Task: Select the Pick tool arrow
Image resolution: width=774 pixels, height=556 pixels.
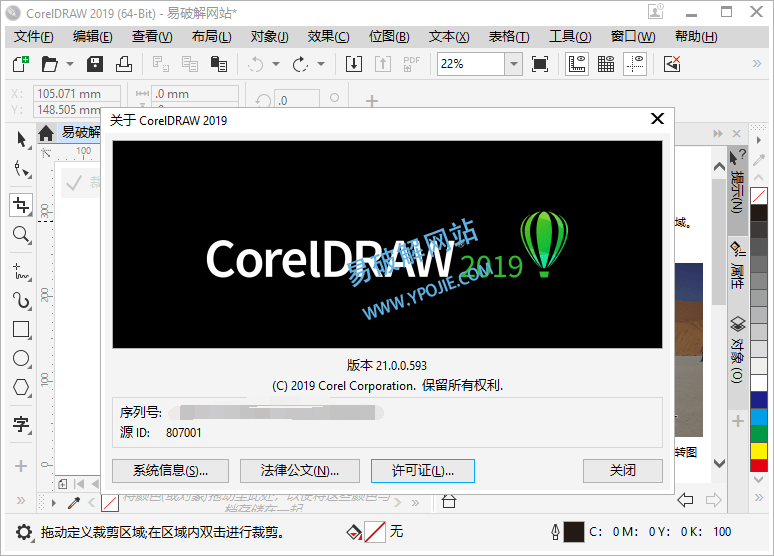Action: tap(21, 140)
